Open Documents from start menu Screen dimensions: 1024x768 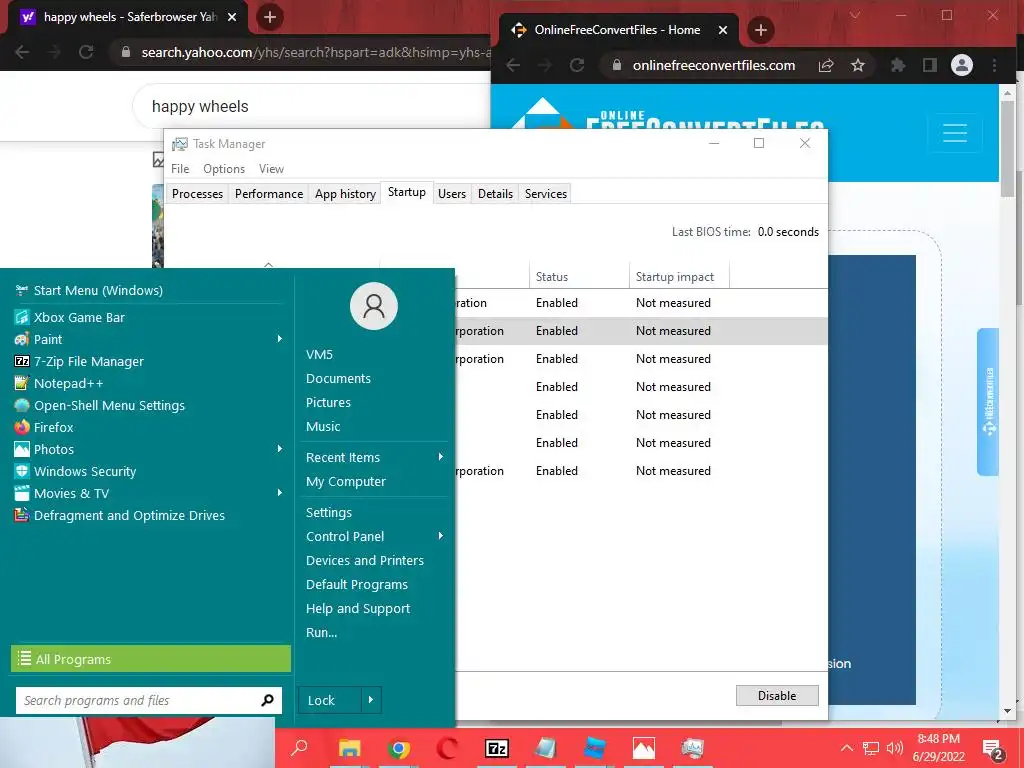pyautogui.click(x=338, y=379)
